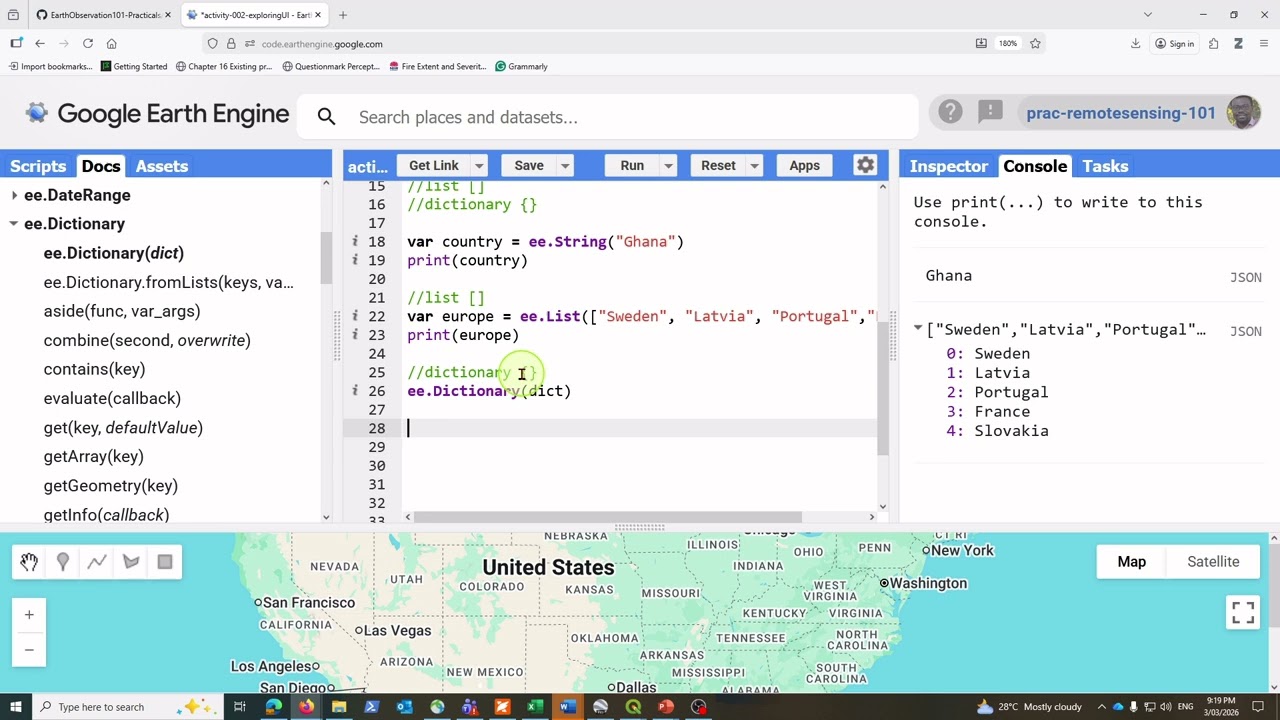Run the script with Run button

tap(632, 166)
